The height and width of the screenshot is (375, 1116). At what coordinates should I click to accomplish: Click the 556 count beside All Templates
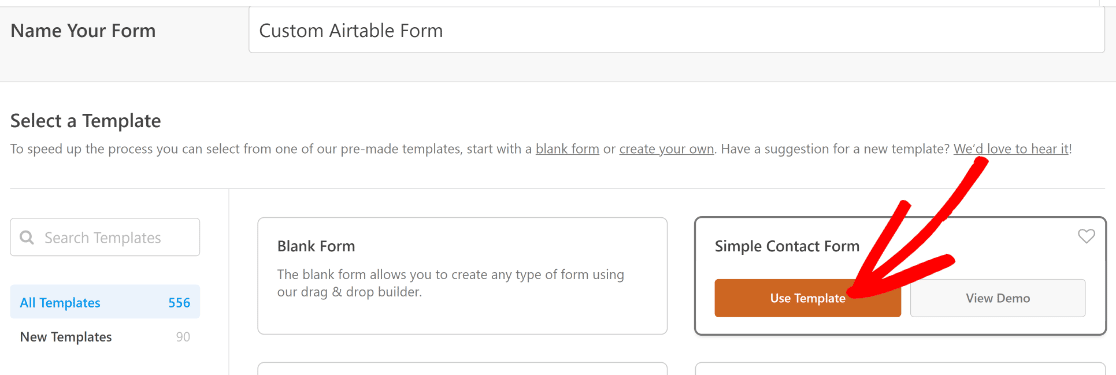(179, 303)
